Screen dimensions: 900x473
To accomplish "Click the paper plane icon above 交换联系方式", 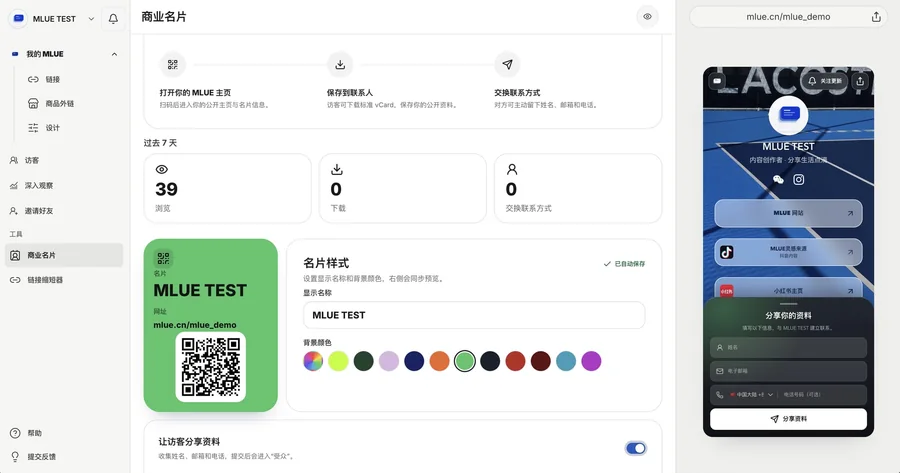I will pyautogui.click(x=507, y=64).
